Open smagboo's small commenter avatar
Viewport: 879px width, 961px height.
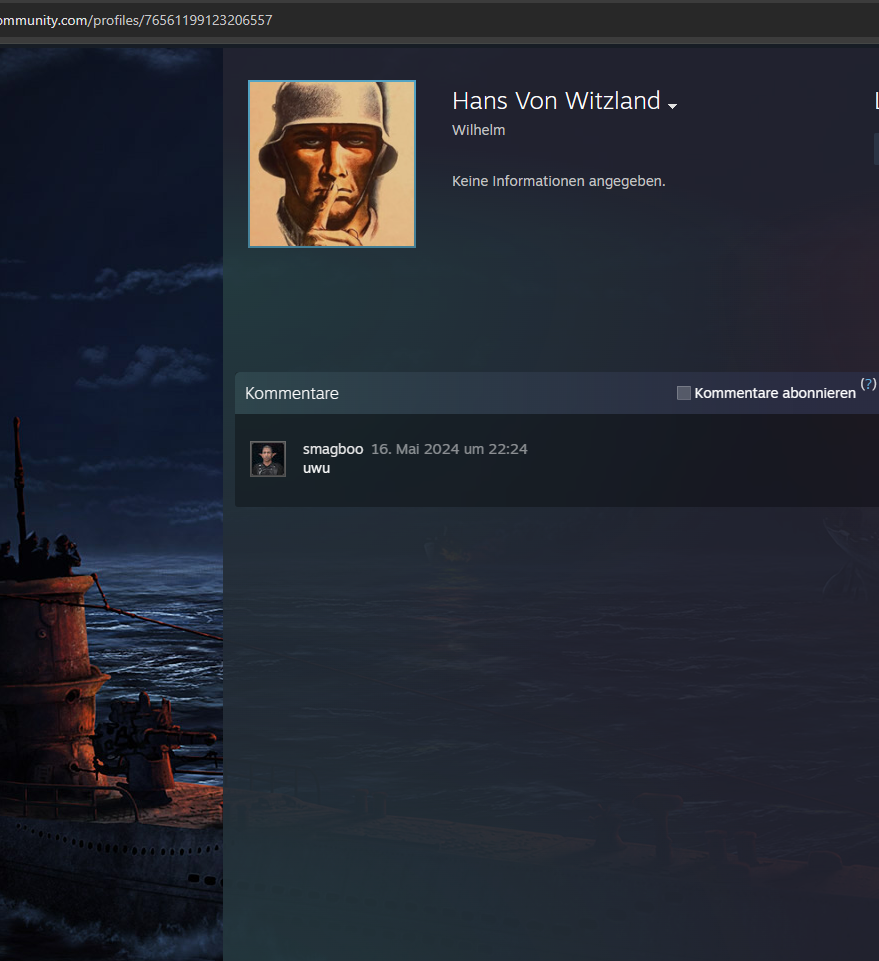pos(267,459)
